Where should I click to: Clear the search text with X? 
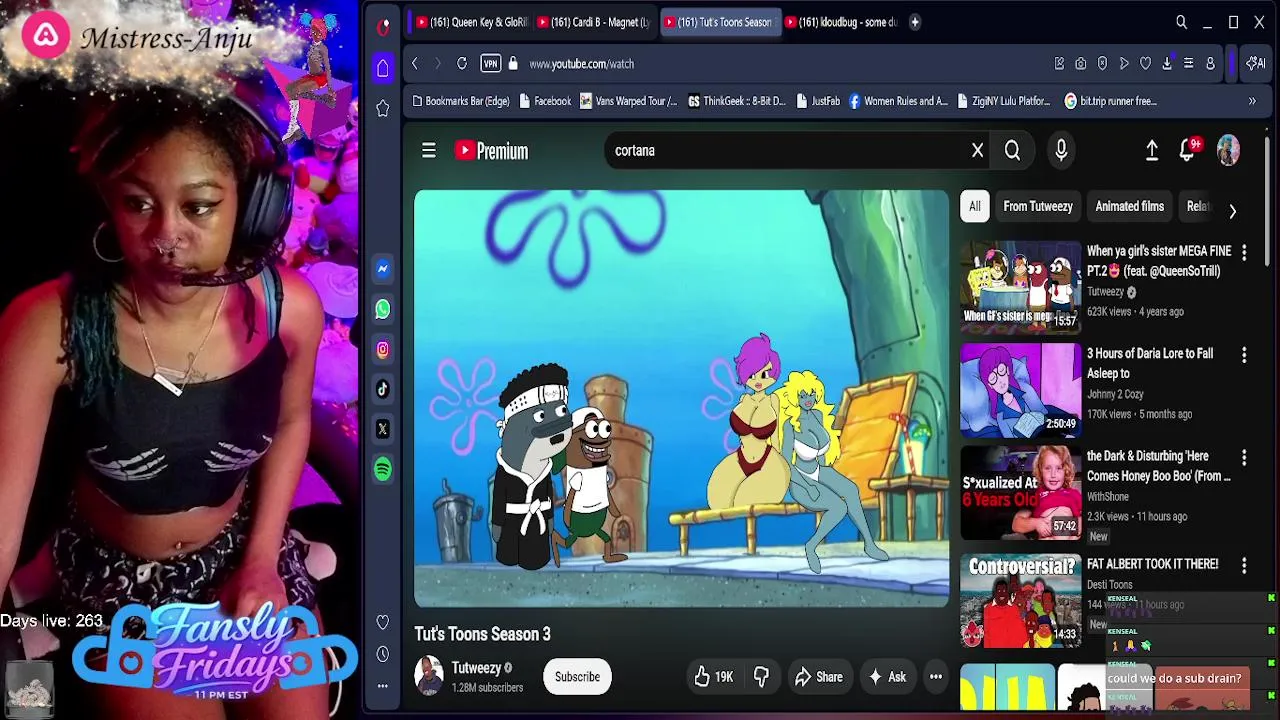tap(977, 151)
